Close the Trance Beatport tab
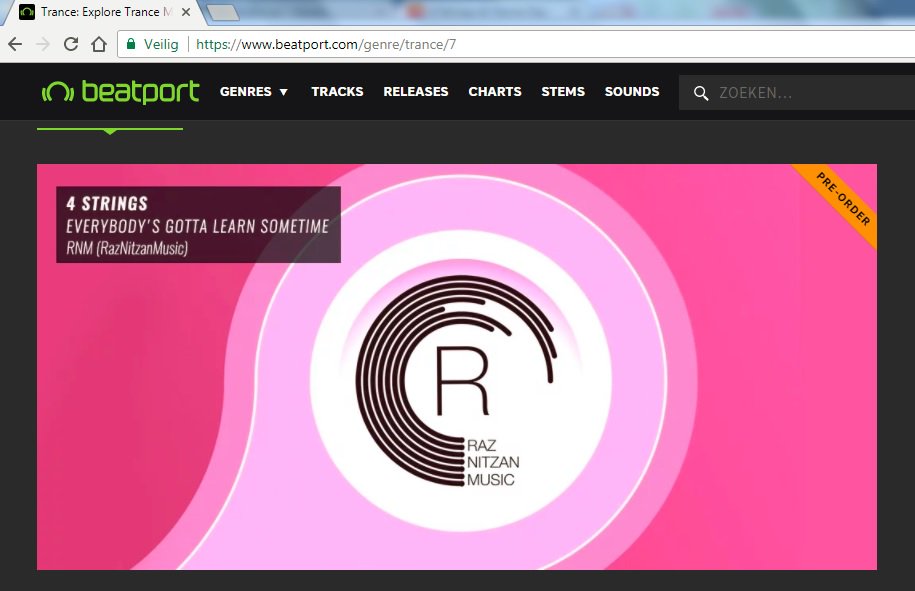 (x=186, y=12)
